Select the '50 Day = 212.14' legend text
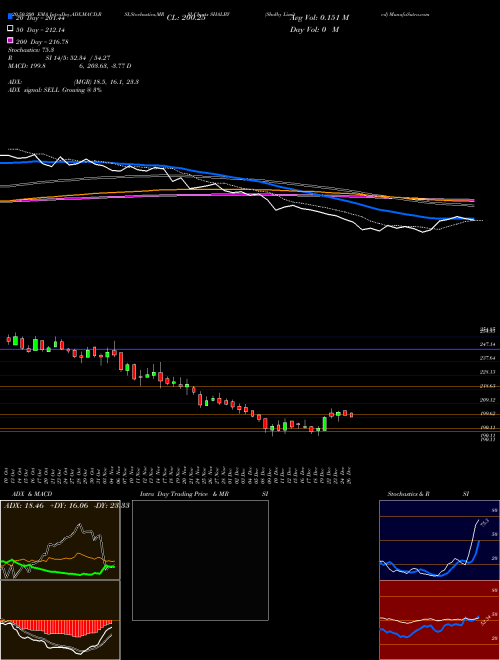This screenshot has width=500, height=660. [x=42, y=29]
